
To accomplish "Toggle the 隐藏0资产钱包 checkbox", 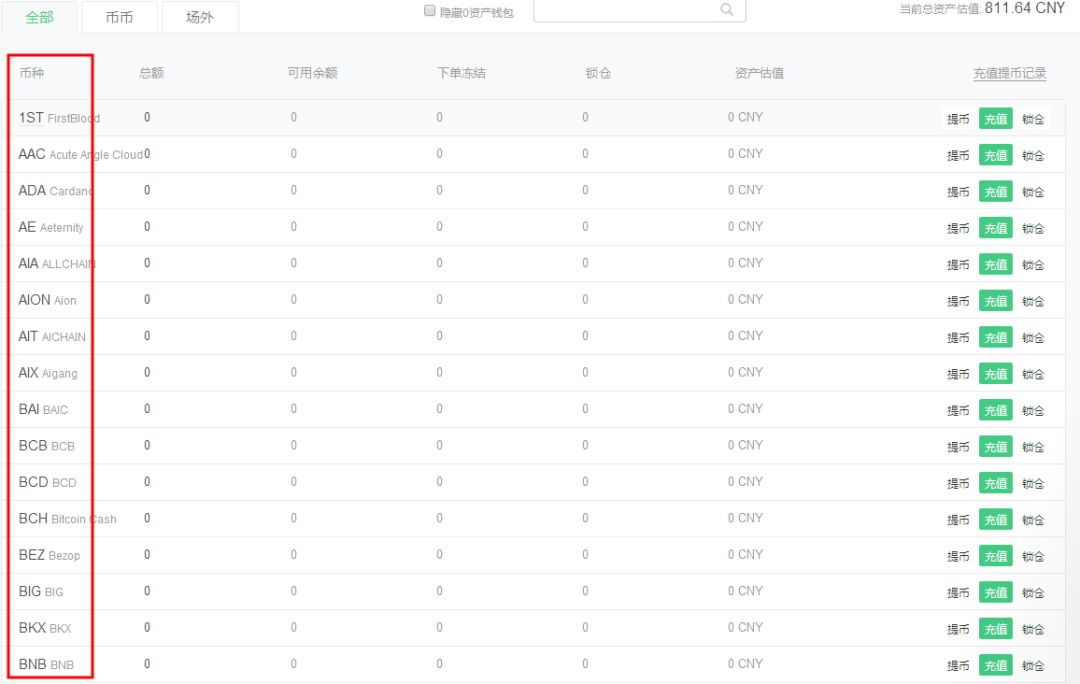I will (x=430, y=11).
